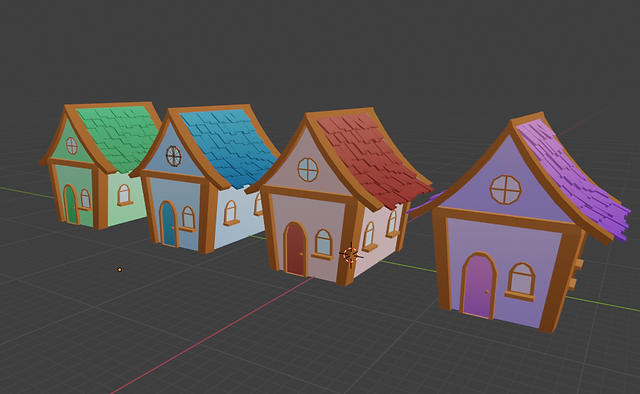Select the side window on green house's light wall
The image size is (640, 394).
click(124, 195)
